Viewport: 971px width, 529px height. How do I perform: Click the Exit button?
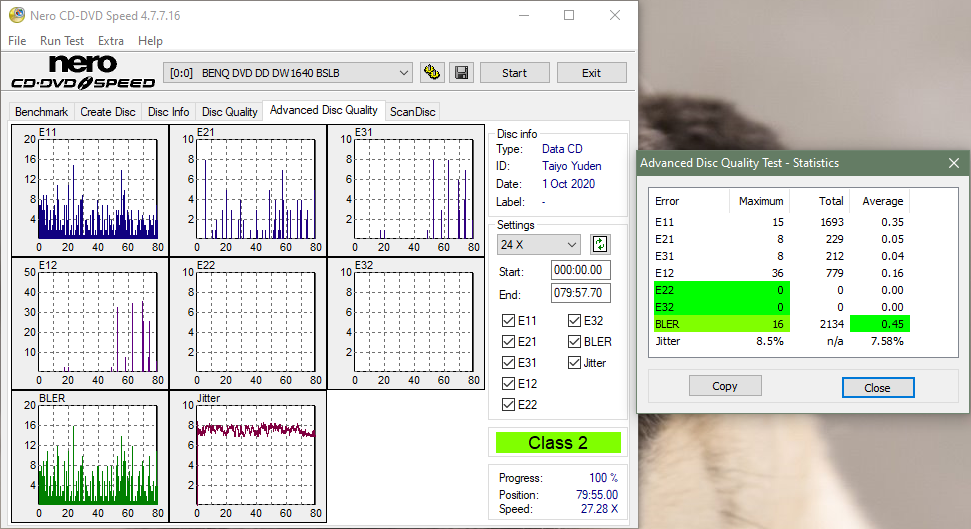pos(591,72)
